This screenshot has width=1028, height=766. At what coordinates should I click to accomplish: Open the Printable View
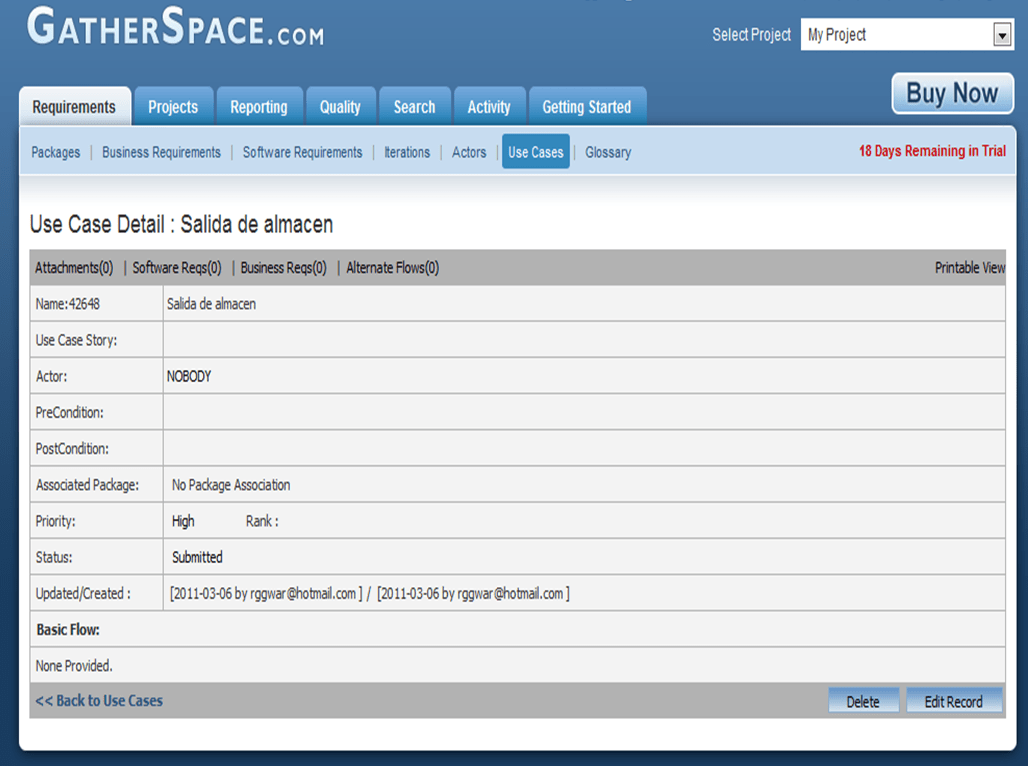969,268
